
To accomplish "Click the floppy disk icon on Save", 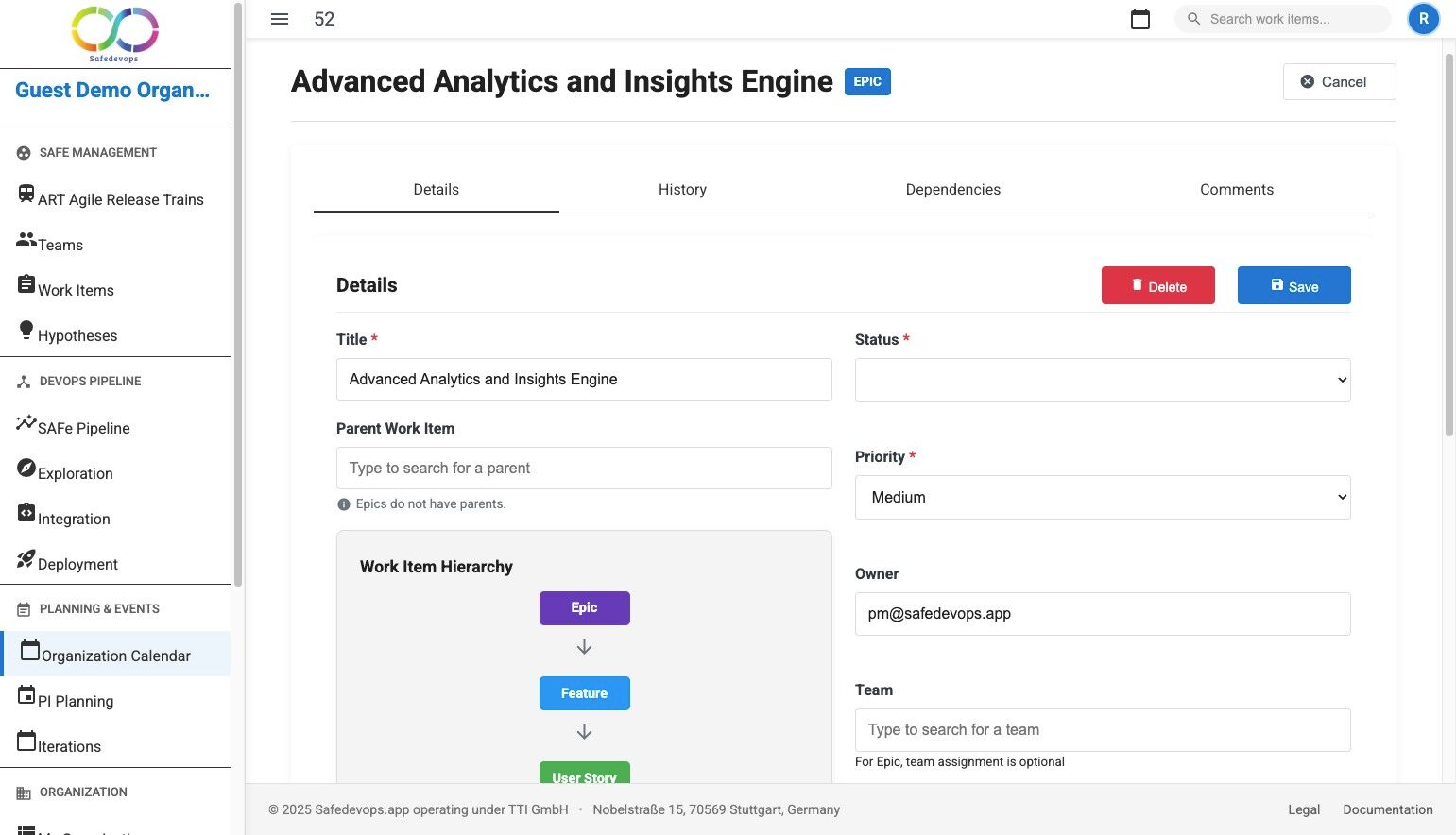I will coord(1276,285).
